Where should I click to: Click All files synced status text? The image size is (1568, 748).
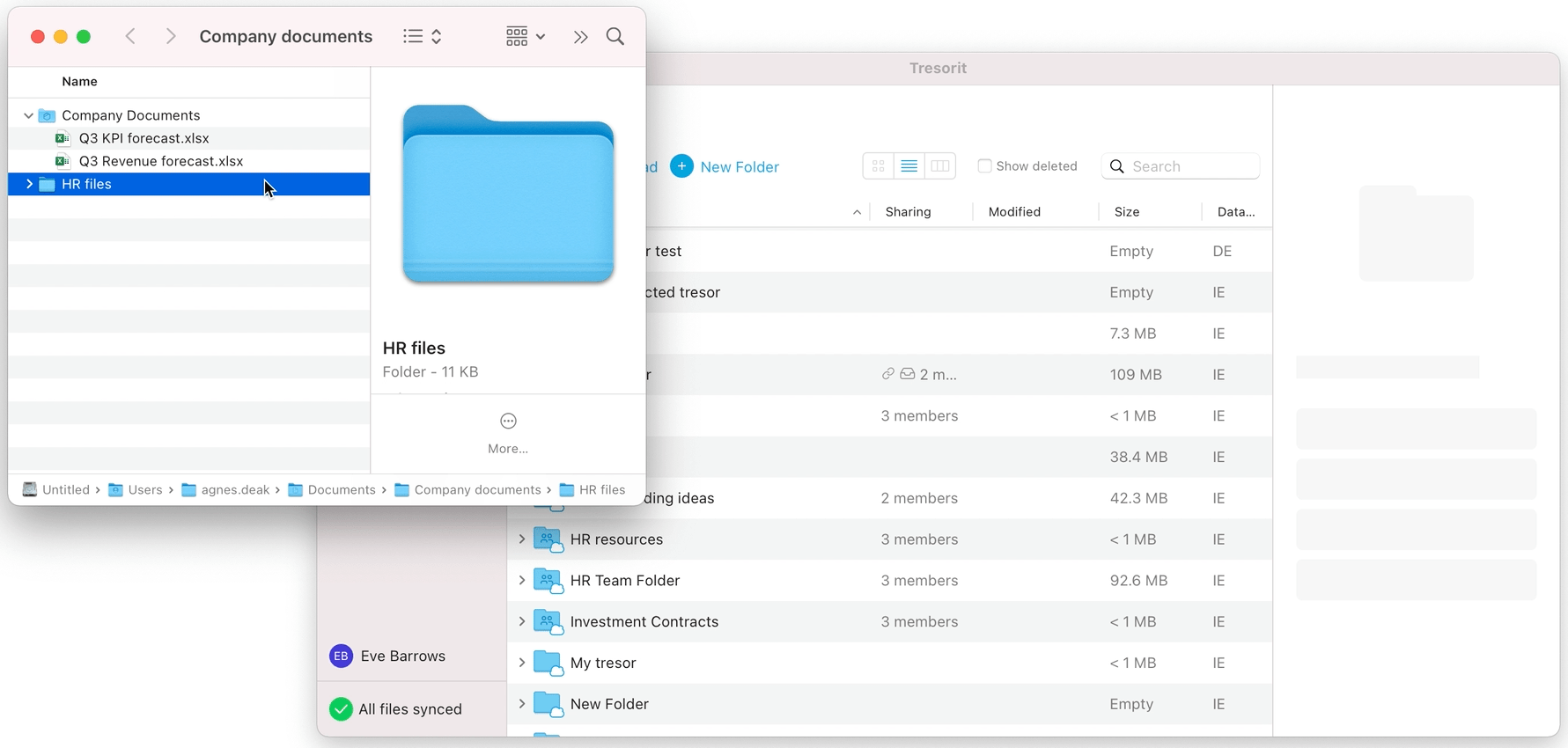pyautogui.click(x=410, y=709)
